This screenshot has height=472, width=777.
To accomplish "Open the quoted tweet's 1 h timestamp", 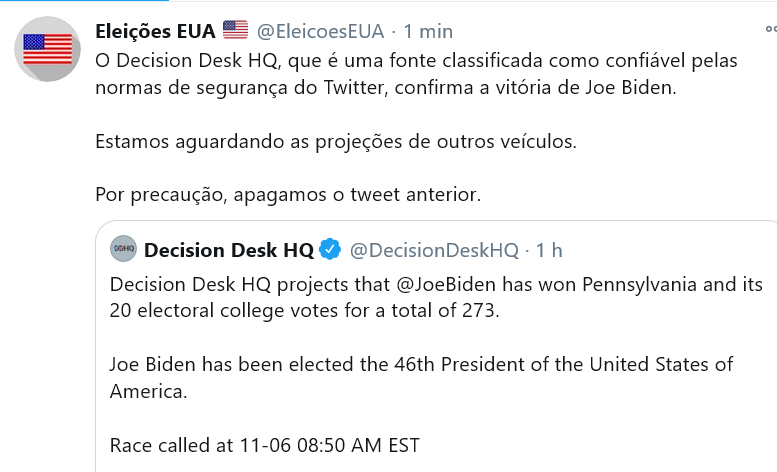I will pos(549,250).
